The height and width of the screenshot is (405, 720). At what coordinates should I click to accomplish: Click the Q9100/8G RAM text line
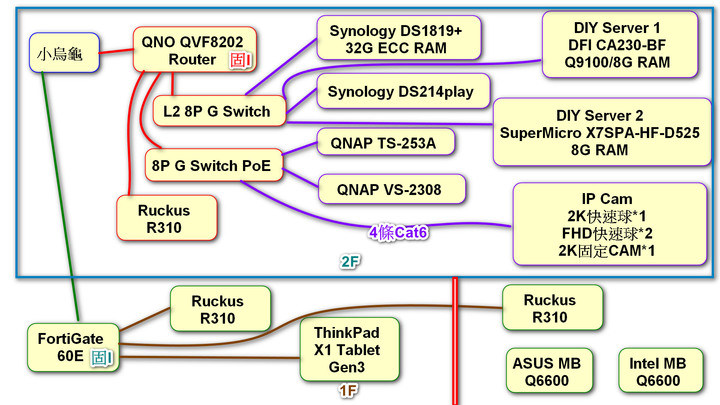tap(617, 62)
